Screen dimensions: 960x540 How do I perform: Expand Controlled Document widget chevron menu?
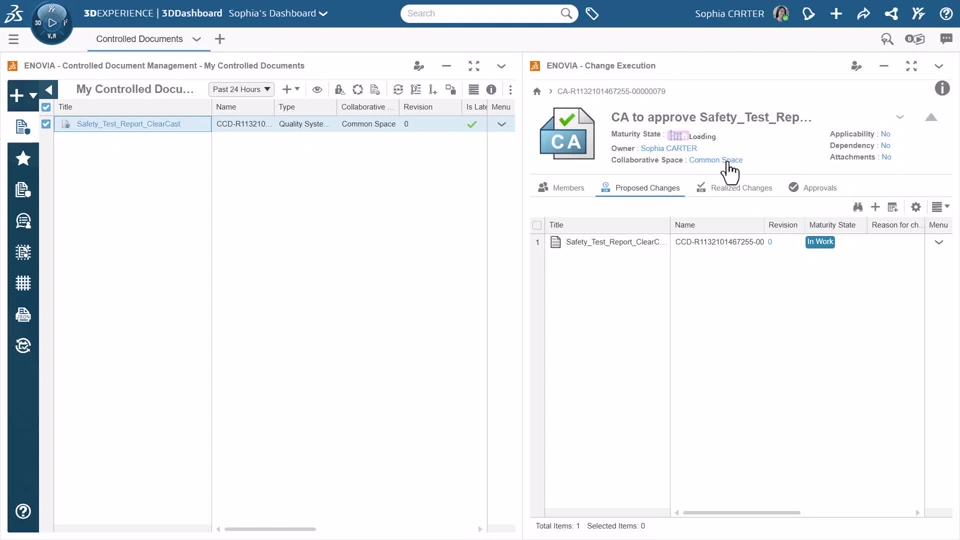point(501,66)
